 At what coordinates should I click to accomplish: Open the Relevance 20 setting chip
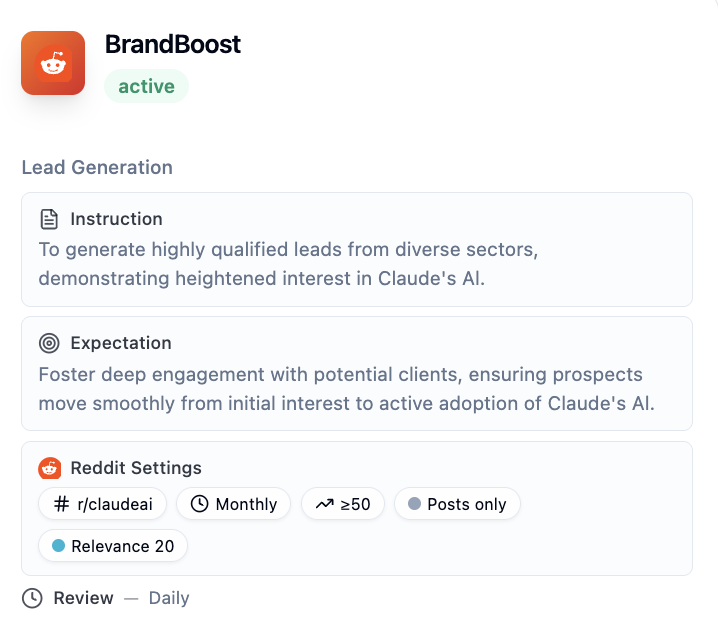(x=113, y=546)
